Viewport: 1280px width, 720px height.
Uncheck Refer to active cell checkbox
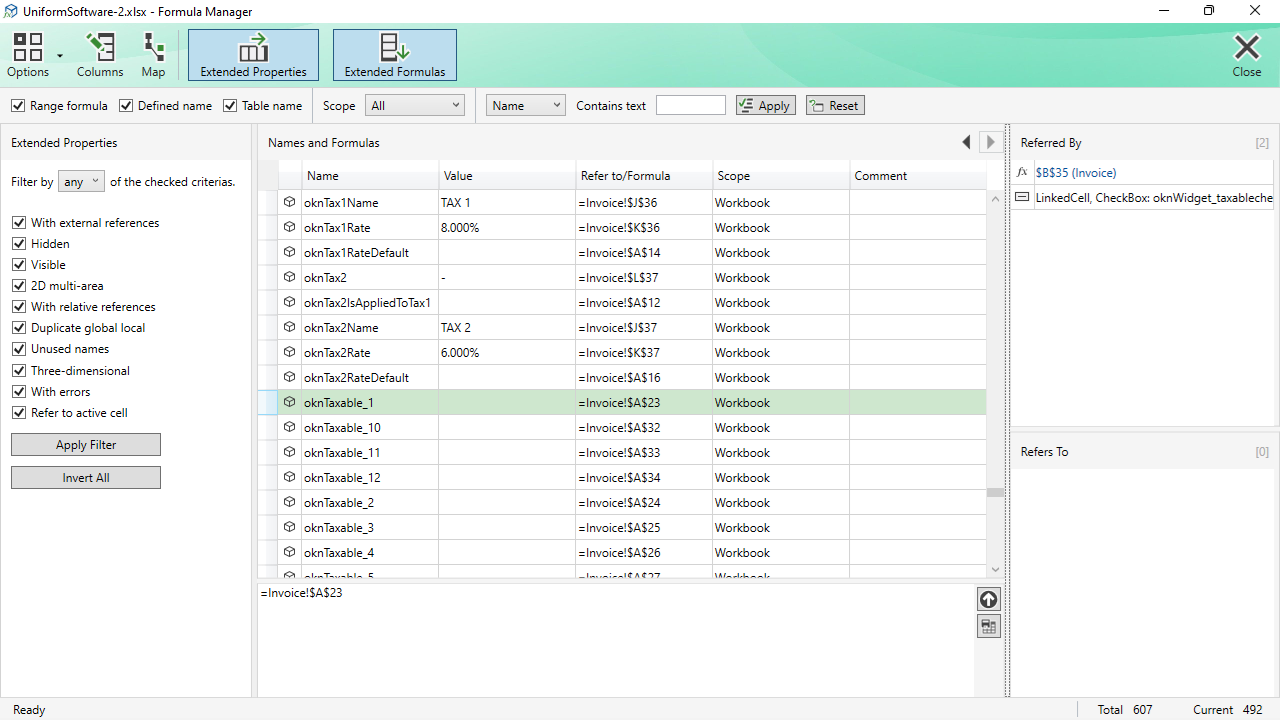click(x=18, y=413)
